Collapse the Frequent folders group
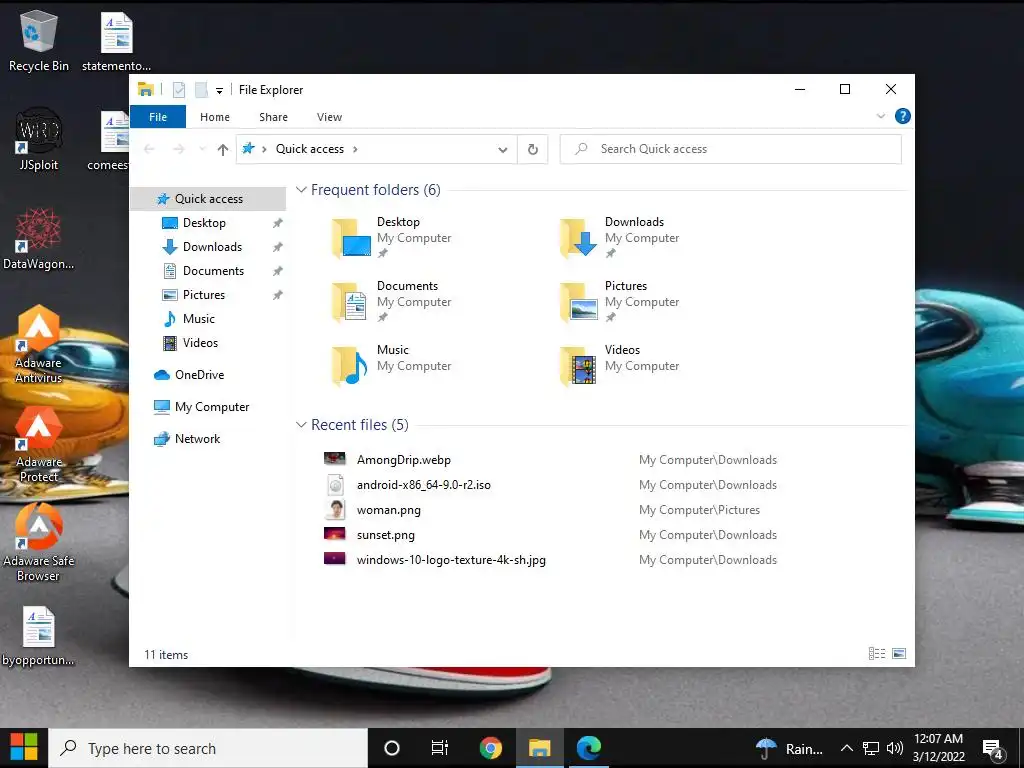1024x768 pixels. (x=301, y=190)
